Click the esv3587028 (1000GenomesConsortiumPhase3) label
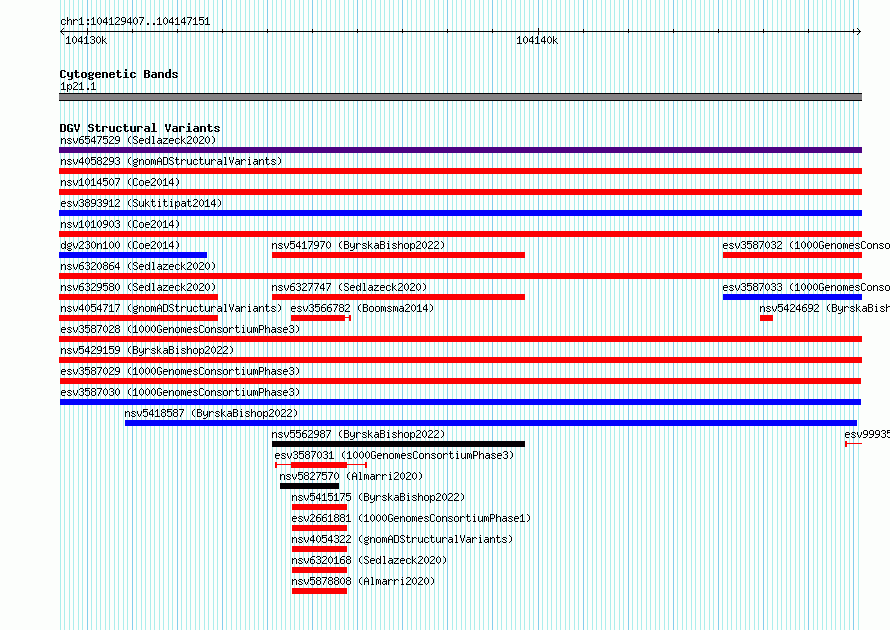Viewport: 890px width, 630px height. click(180, 329)
